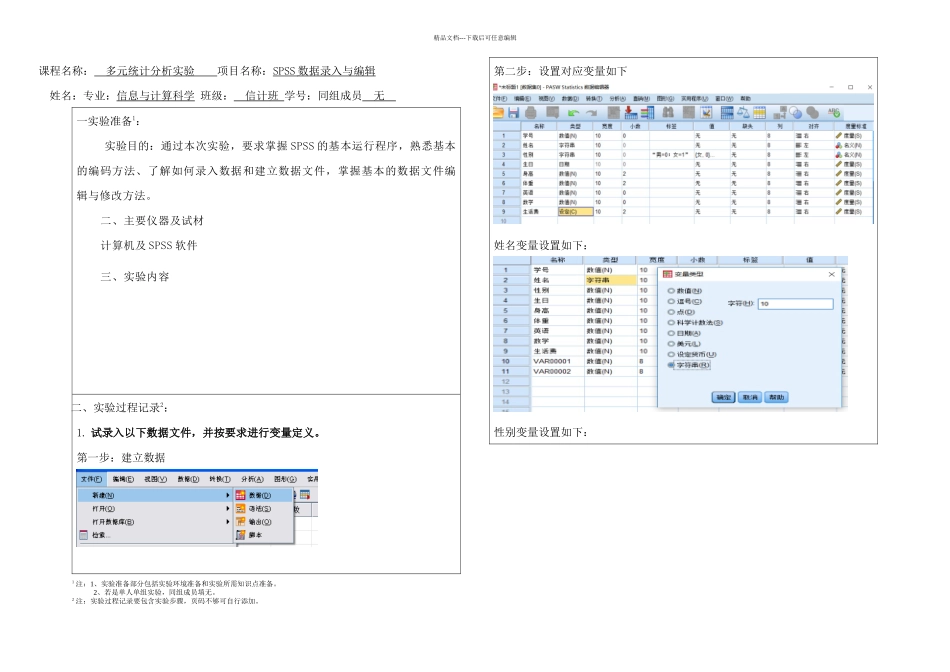
Task: Click the 语法(S) syntax icon in submenu
Action: pos(241,509)
